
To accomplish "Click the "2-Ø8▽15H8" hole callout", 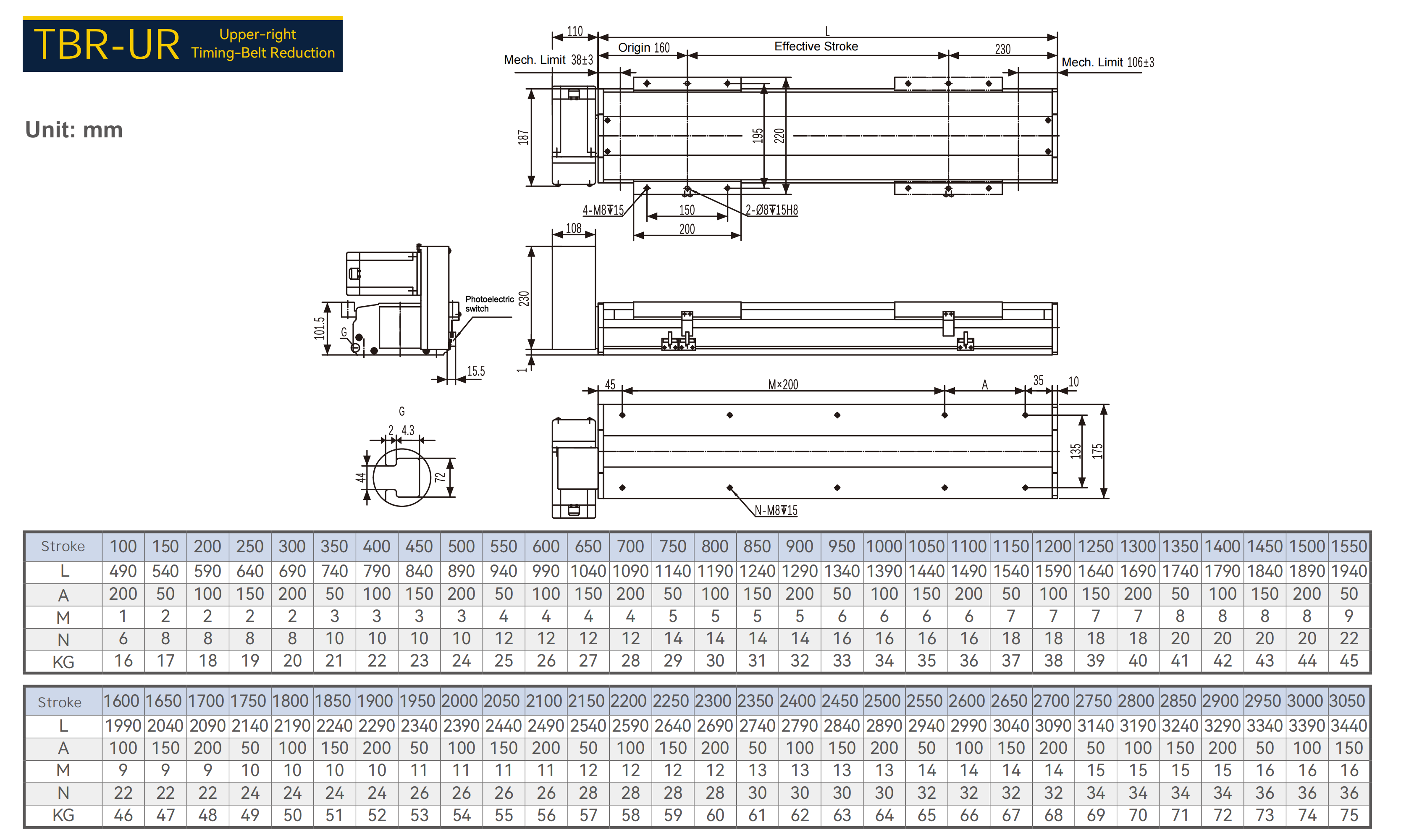I will 771,210.
